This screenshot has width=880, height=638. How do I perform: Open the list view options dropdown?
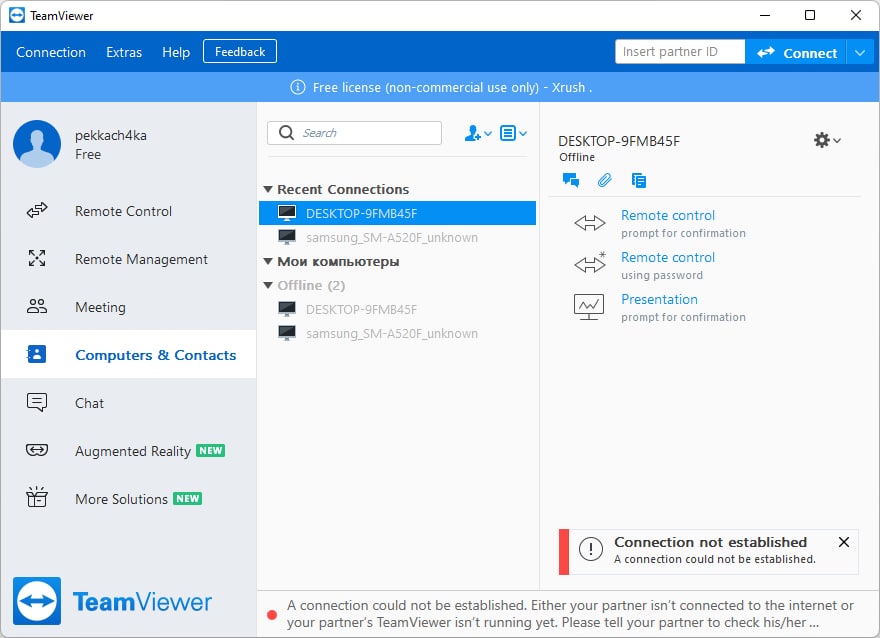pyautogui.click(x=513, y=134)
